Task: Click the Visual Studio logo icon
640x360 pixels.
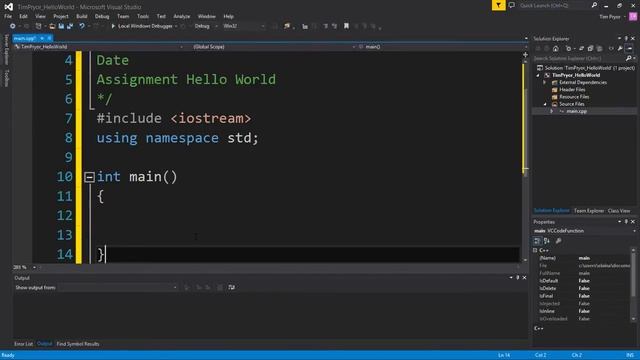Action: (8, 7)
